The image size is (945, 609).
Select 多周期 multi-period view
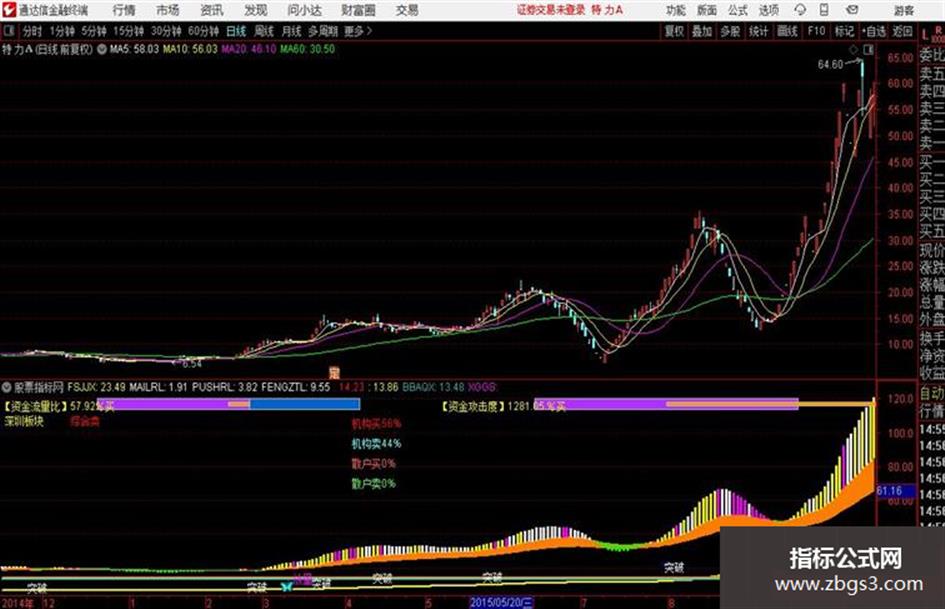[323, 31]
